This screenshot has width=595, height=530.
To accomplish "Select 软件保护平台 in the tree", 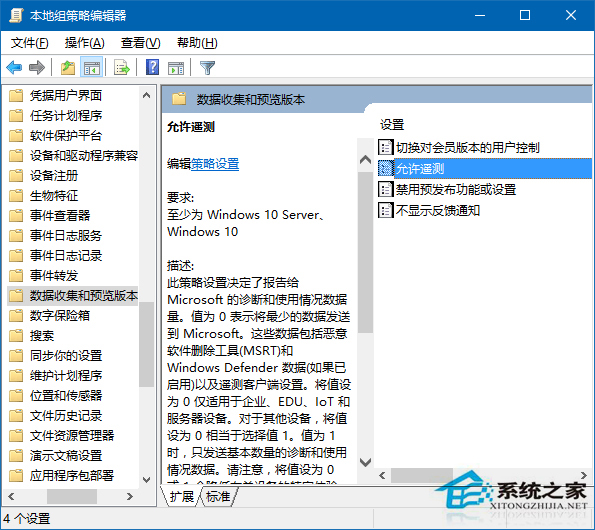I will [x=66, y=135].
